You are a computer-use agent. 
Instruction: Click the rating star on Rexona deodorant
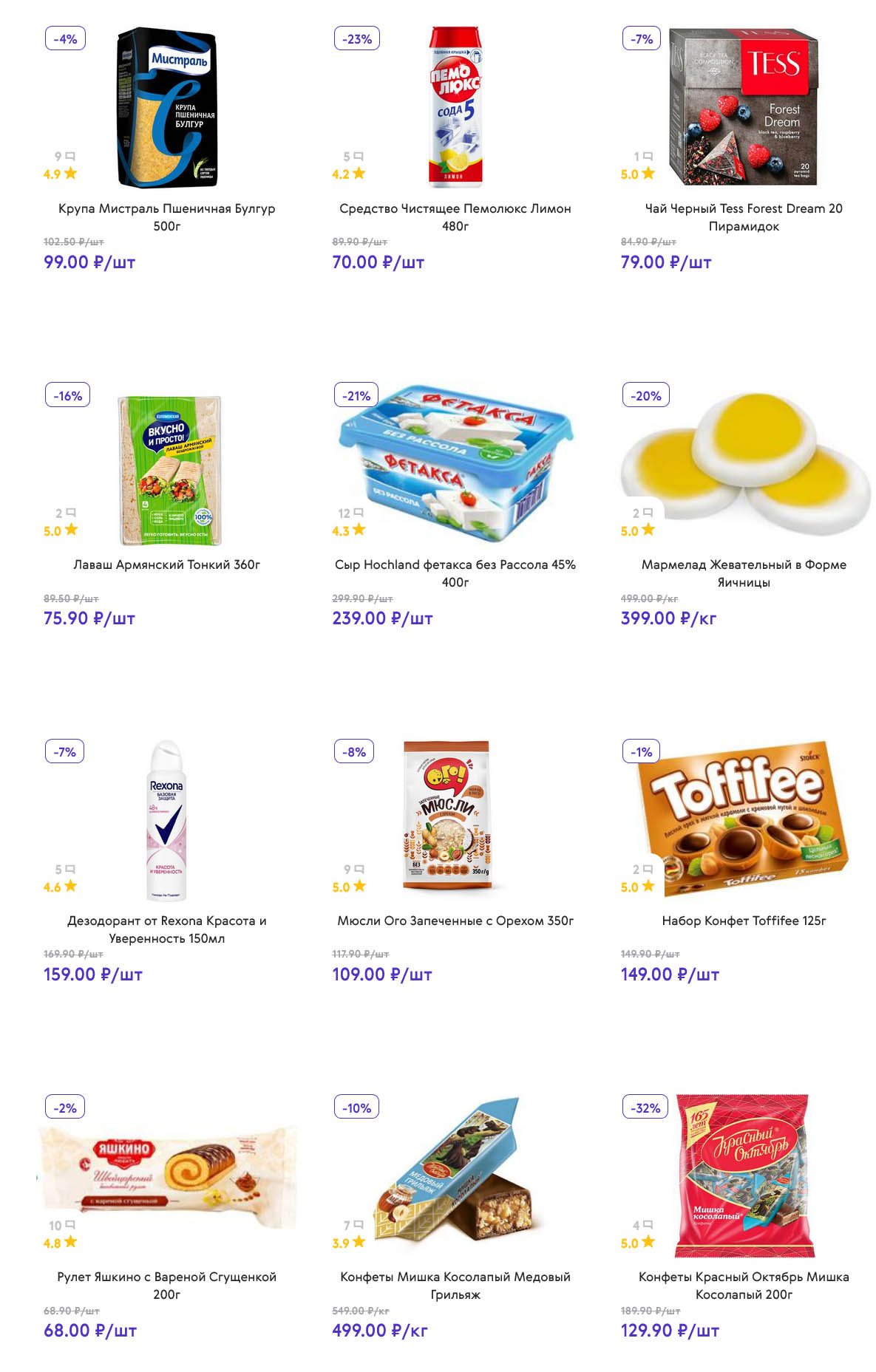(71, 885)
